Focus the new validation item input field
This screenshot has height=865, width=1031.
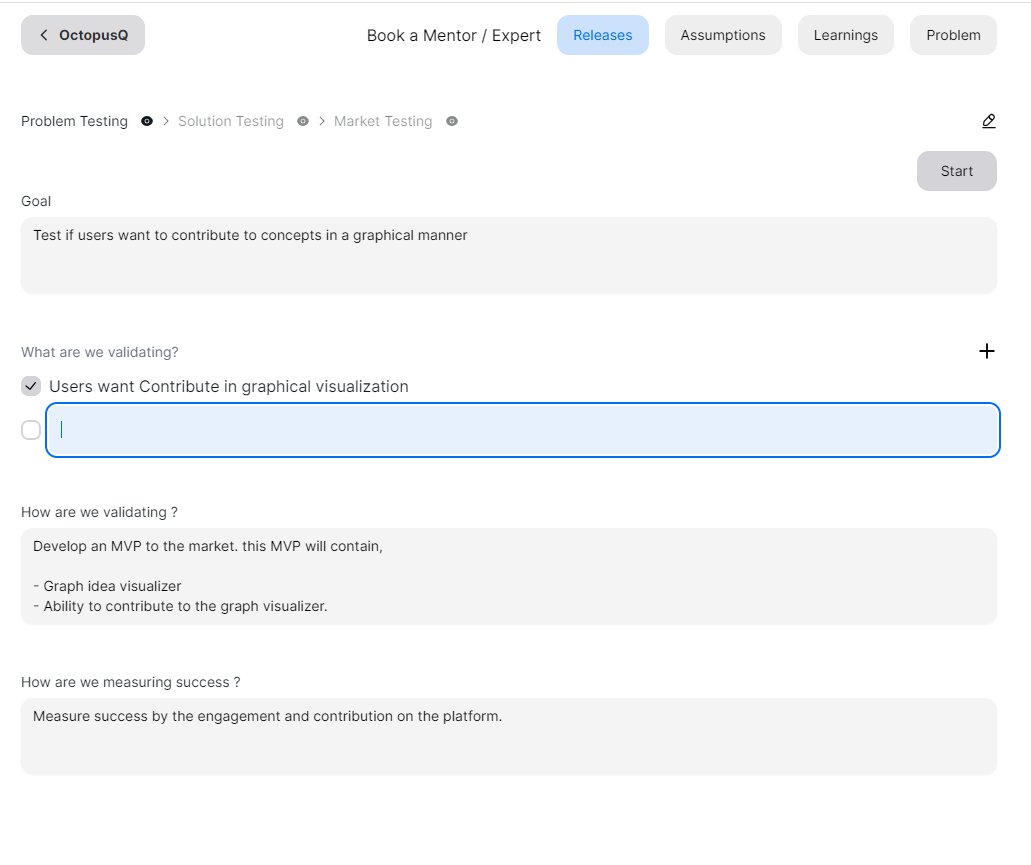click(522, 430)
